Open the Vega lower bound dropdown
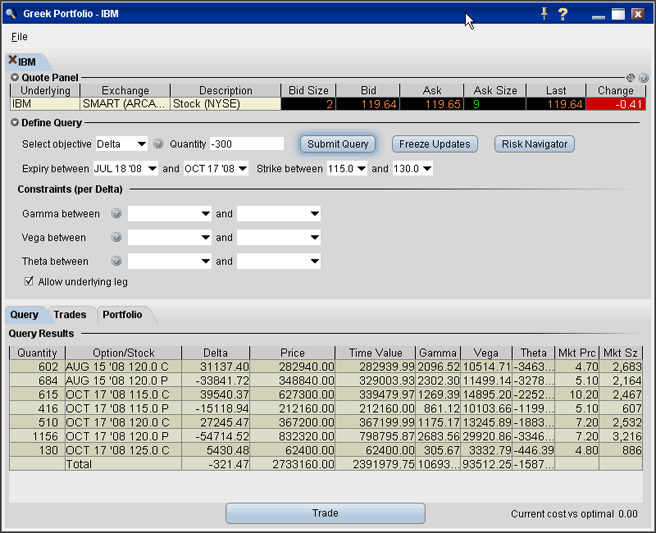Screen dimensions: 656x533 click(x=169, y=237)
